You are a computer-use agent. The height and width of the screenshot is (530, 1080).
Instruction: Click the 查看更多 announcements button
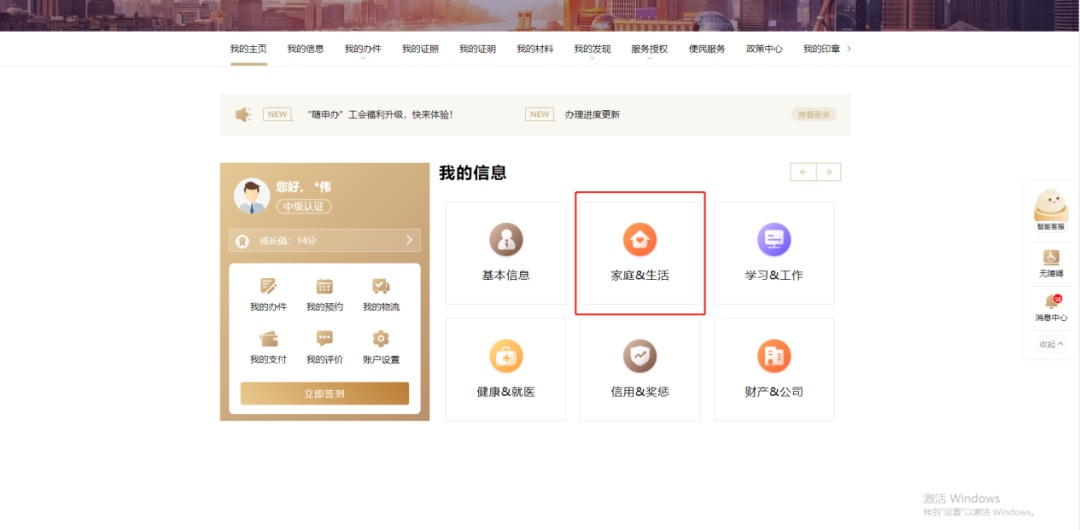point(813,115)
